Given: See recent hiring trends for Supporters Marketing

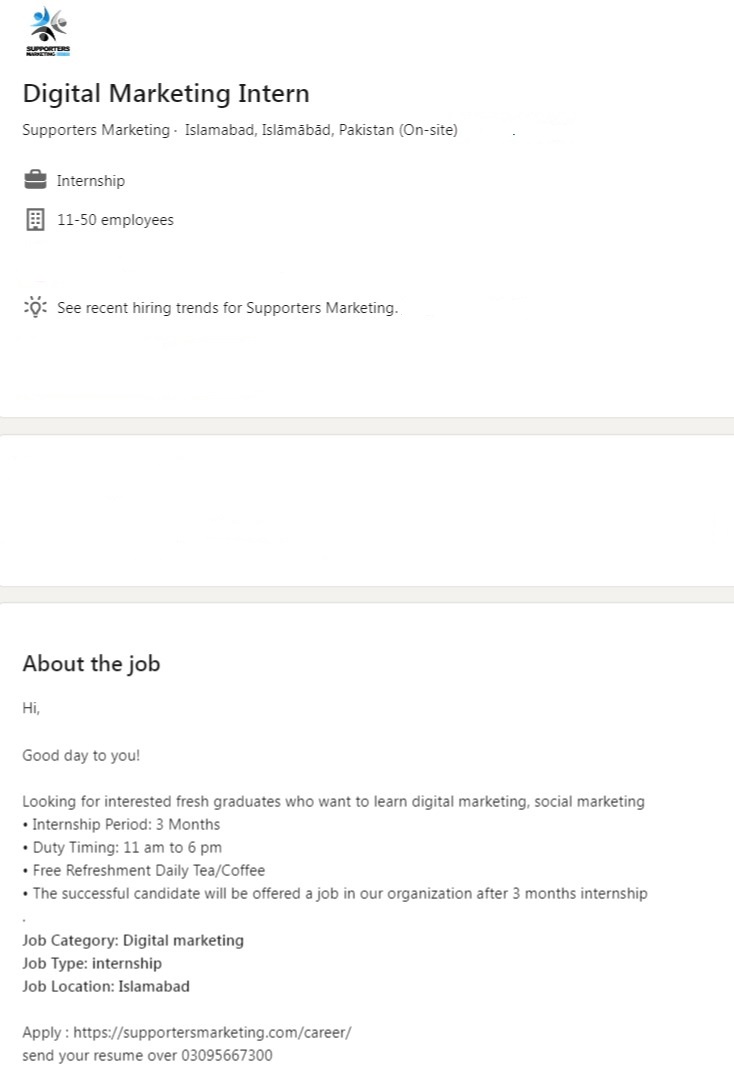Looking at the screenshot, I should coord(227,308).
